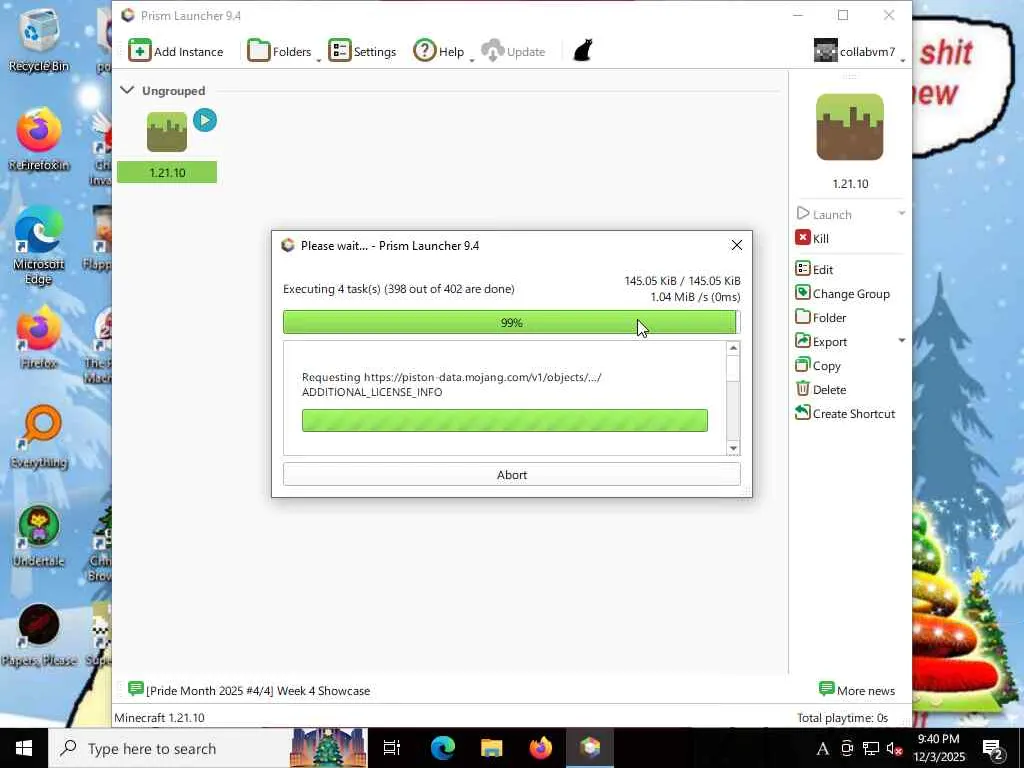Open Settings in the toolbar

coord(362,52)
